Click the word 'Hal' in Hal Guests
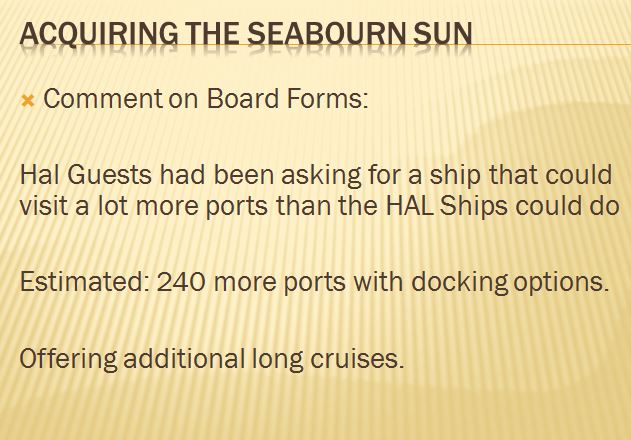The height and width of the screenshot is (440, 631). click(x=39, y=175)
